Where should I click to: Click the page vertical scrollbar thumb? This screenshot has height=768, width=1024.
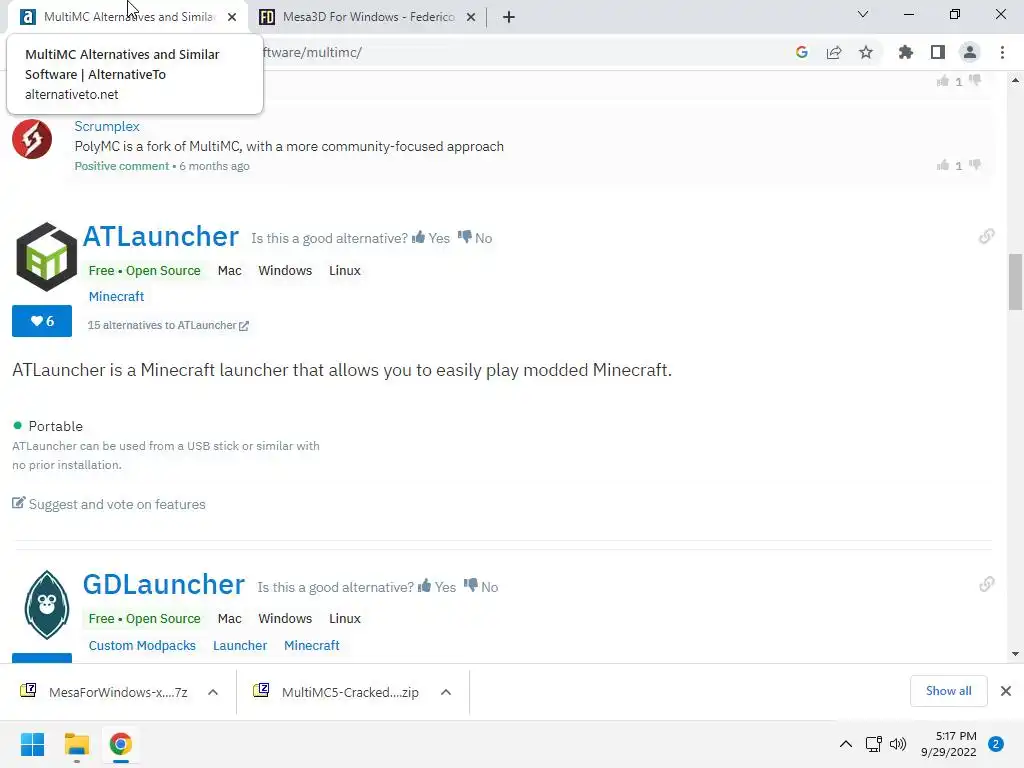(x=1015, y=282)
